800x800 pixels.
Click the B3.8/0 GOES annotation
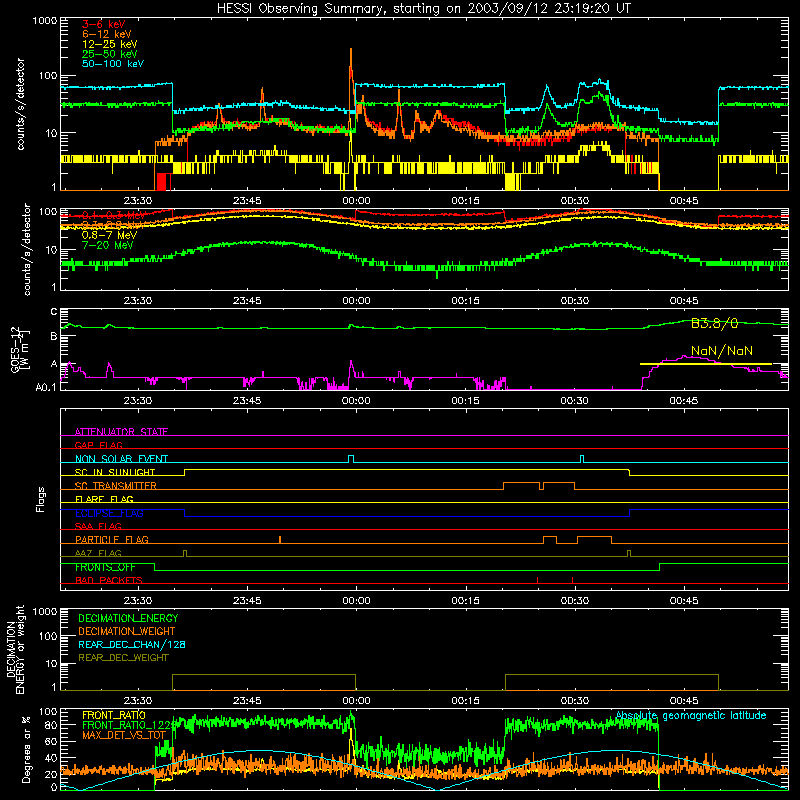(714, 323)
